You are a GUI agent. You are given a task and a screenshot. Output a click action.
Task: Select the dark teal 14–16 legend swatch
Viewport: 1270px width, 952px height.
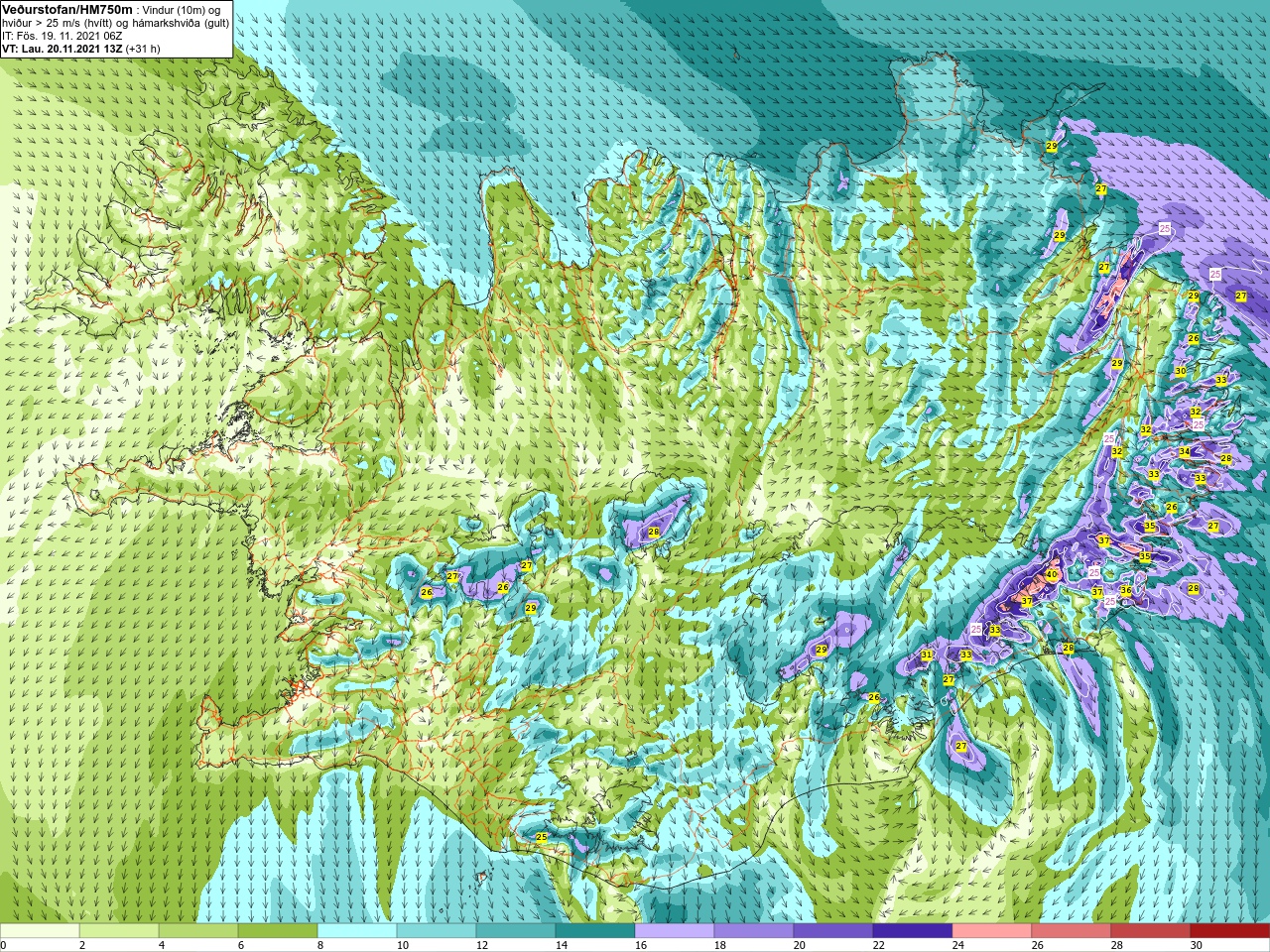pyautogui.click(x=595, y=931)
